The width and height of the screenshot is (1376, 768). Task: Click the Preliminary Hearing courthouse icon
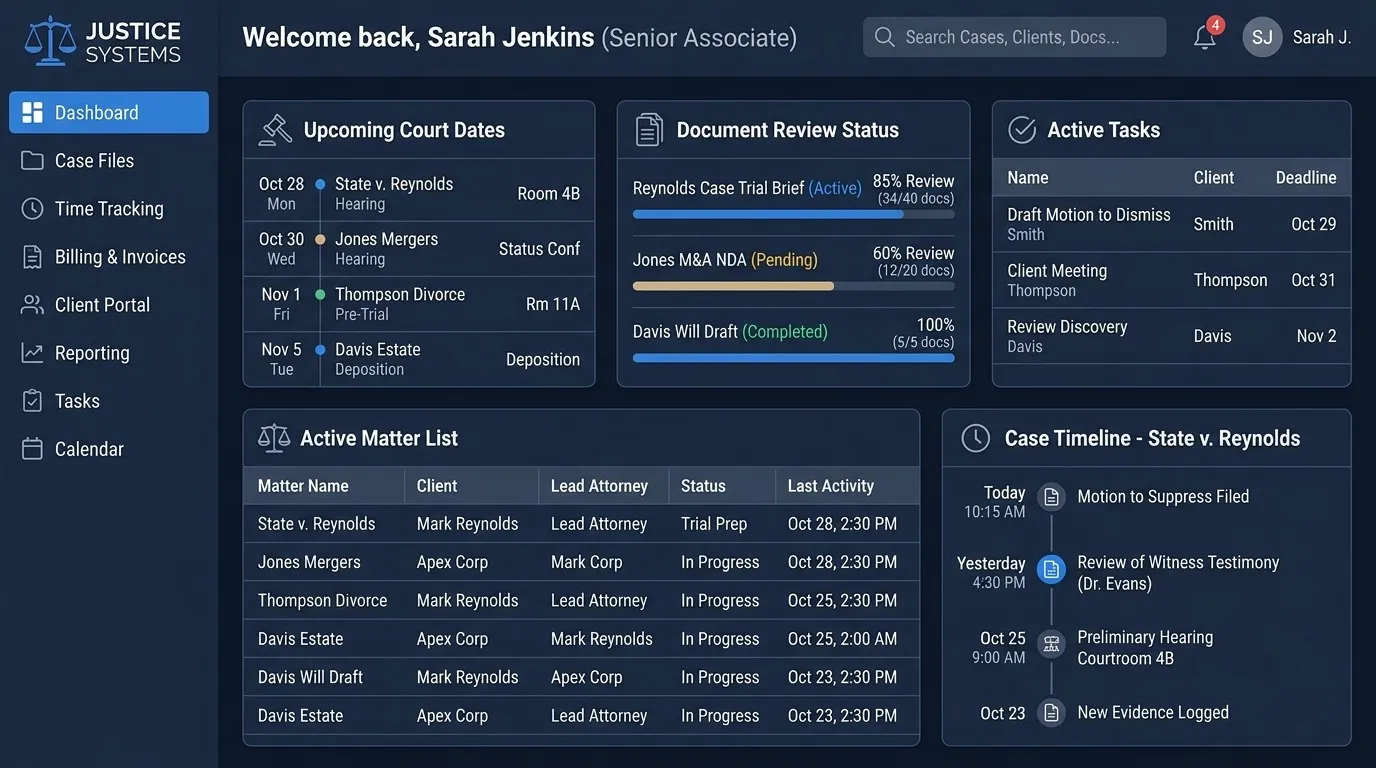coord(1051,644)
